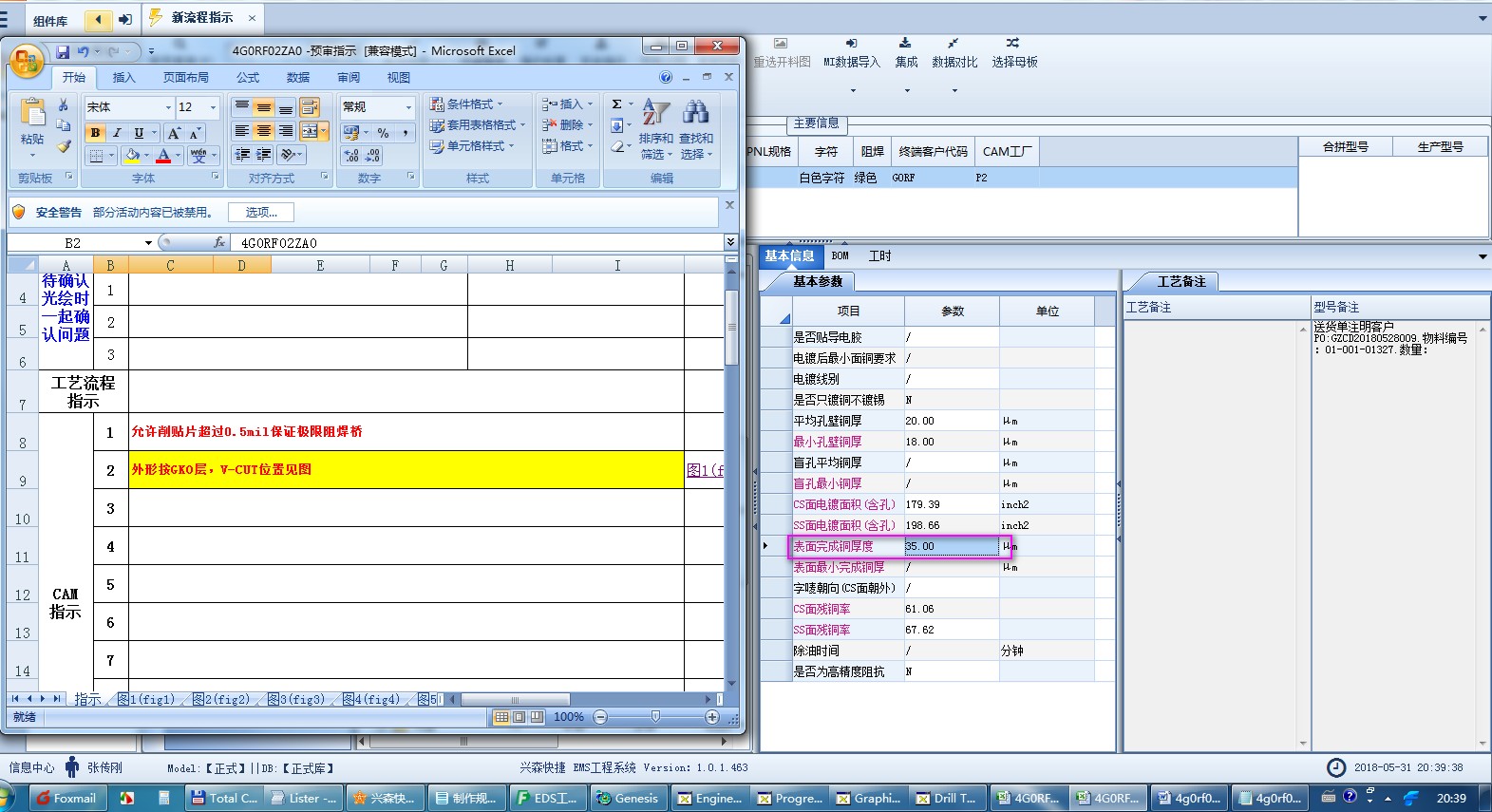Click the phonetic guide wén icon
This screenshot has height=812, width=1492.
pos(198,155)
